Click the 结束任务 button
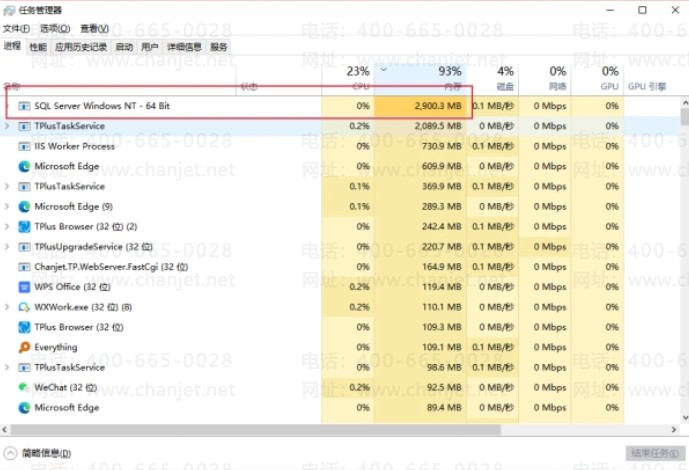 click(655, 453)
